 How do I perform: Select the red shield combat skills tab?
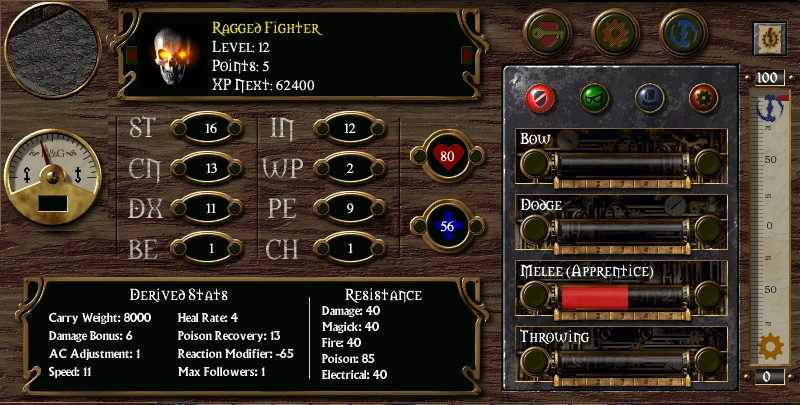tap(541, 98)
